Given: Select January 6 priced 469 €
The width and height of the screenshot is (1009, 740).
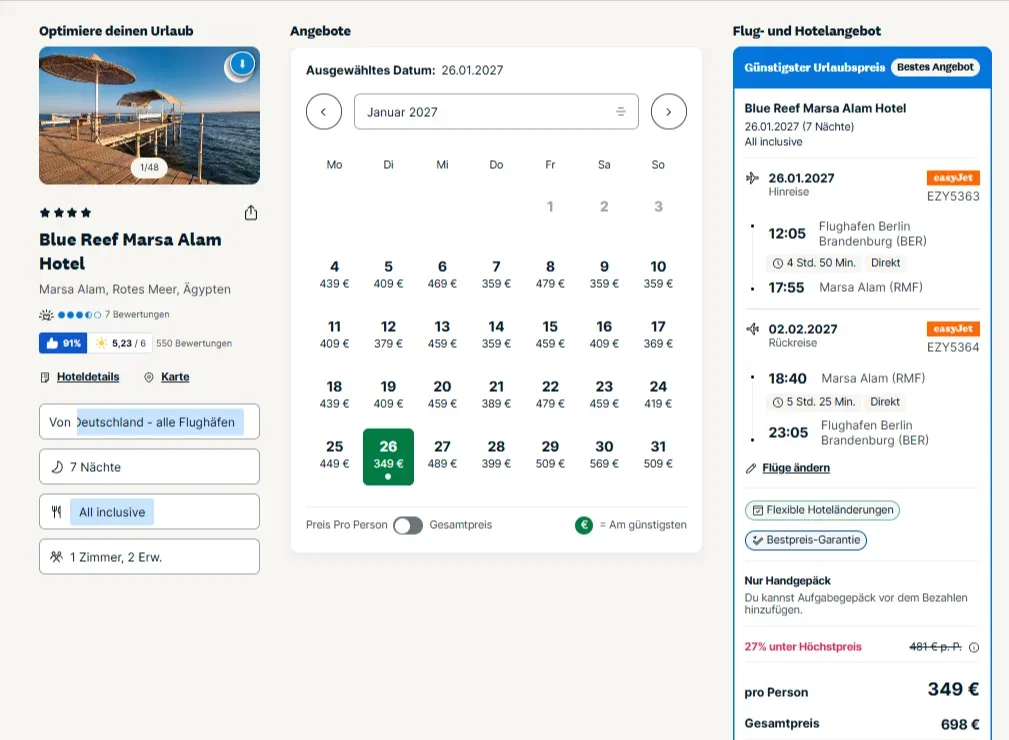Looking at the screenshot, I should (x=442, y=275).
